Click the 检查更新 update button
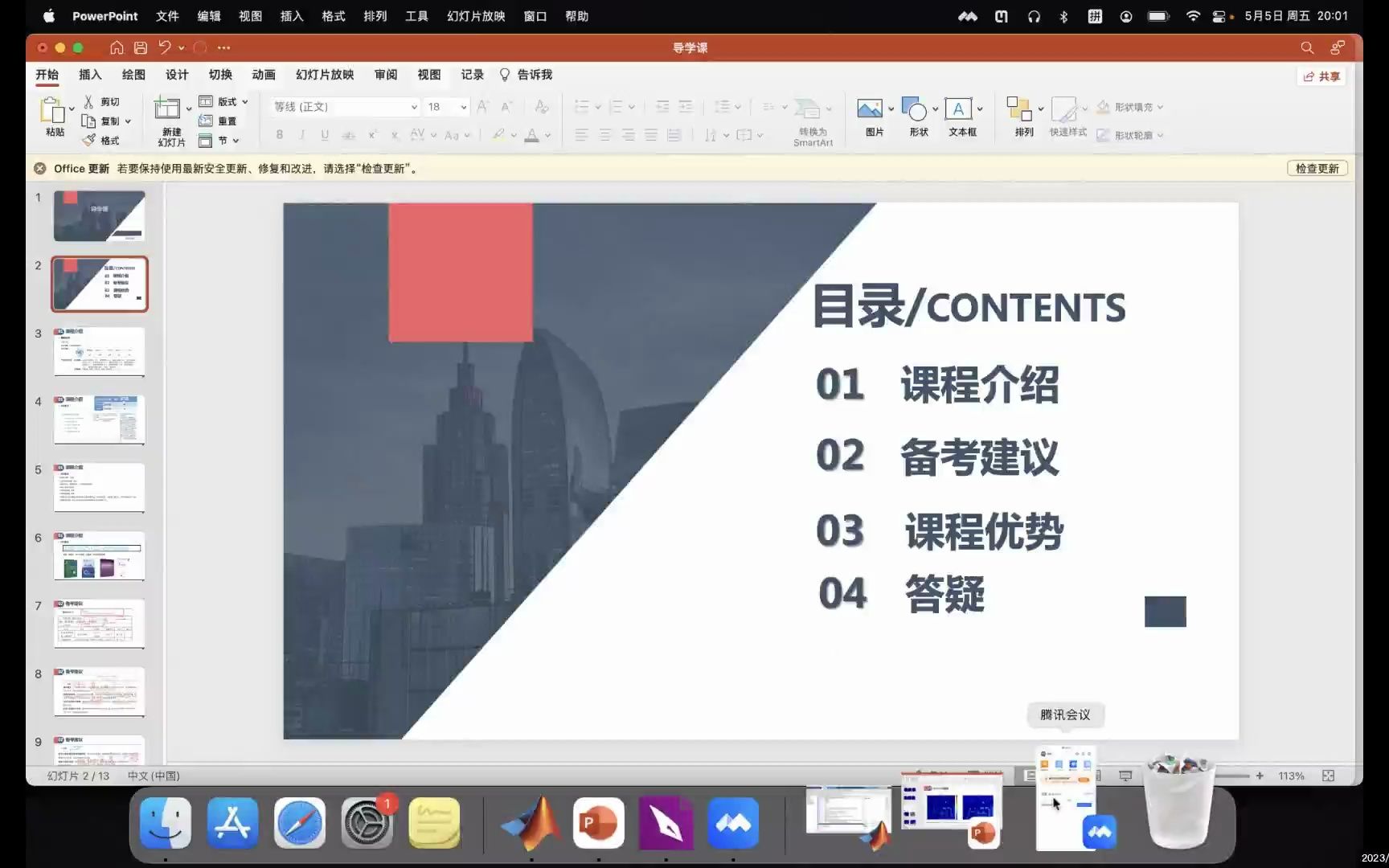Viewport: 1389px width, 868px height. tap(1317, 168)
